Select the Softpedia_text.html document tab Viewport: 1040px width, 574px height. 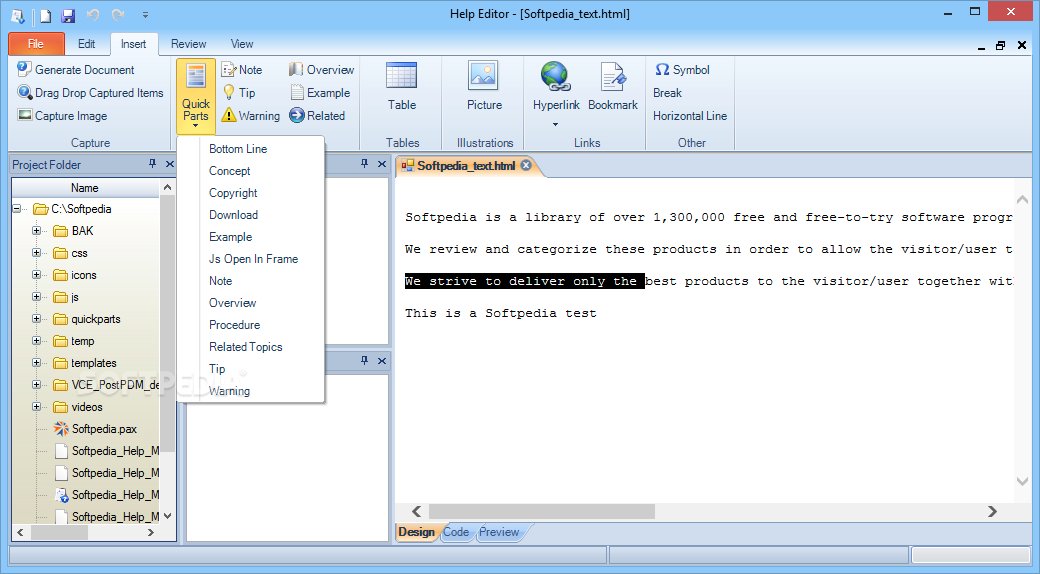click(466, 166)
